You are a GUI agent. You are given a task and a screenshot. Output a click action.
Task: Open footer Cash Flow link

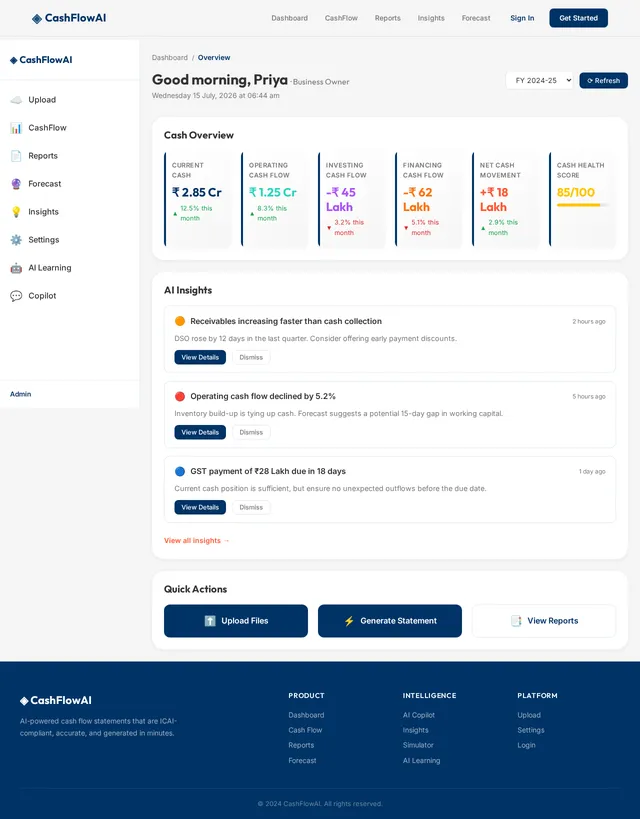point(305,730)
